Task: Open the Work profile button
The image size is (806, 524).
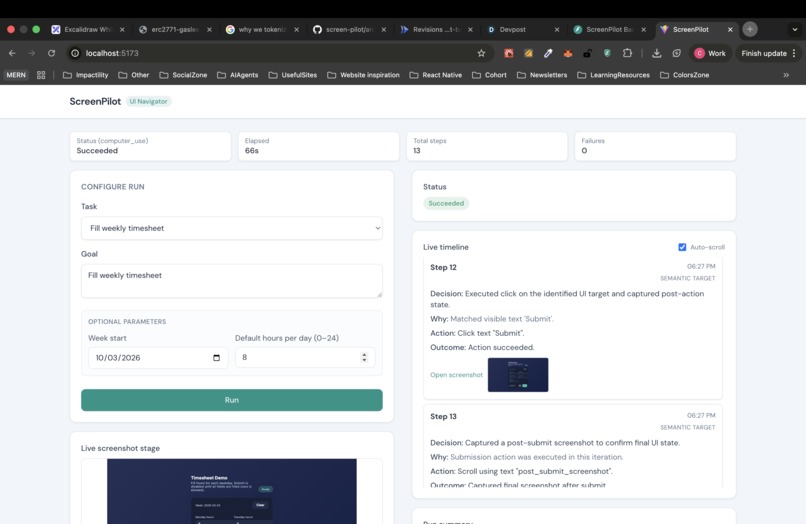Action: pyautogui.click(x=710, y=53)
